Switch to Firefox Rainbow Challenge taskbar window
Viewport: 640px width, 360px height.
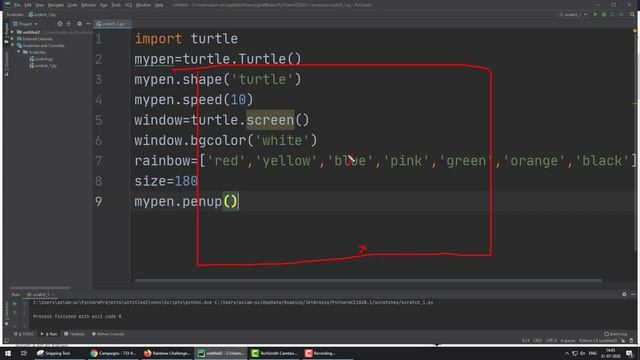coord(167,353)
